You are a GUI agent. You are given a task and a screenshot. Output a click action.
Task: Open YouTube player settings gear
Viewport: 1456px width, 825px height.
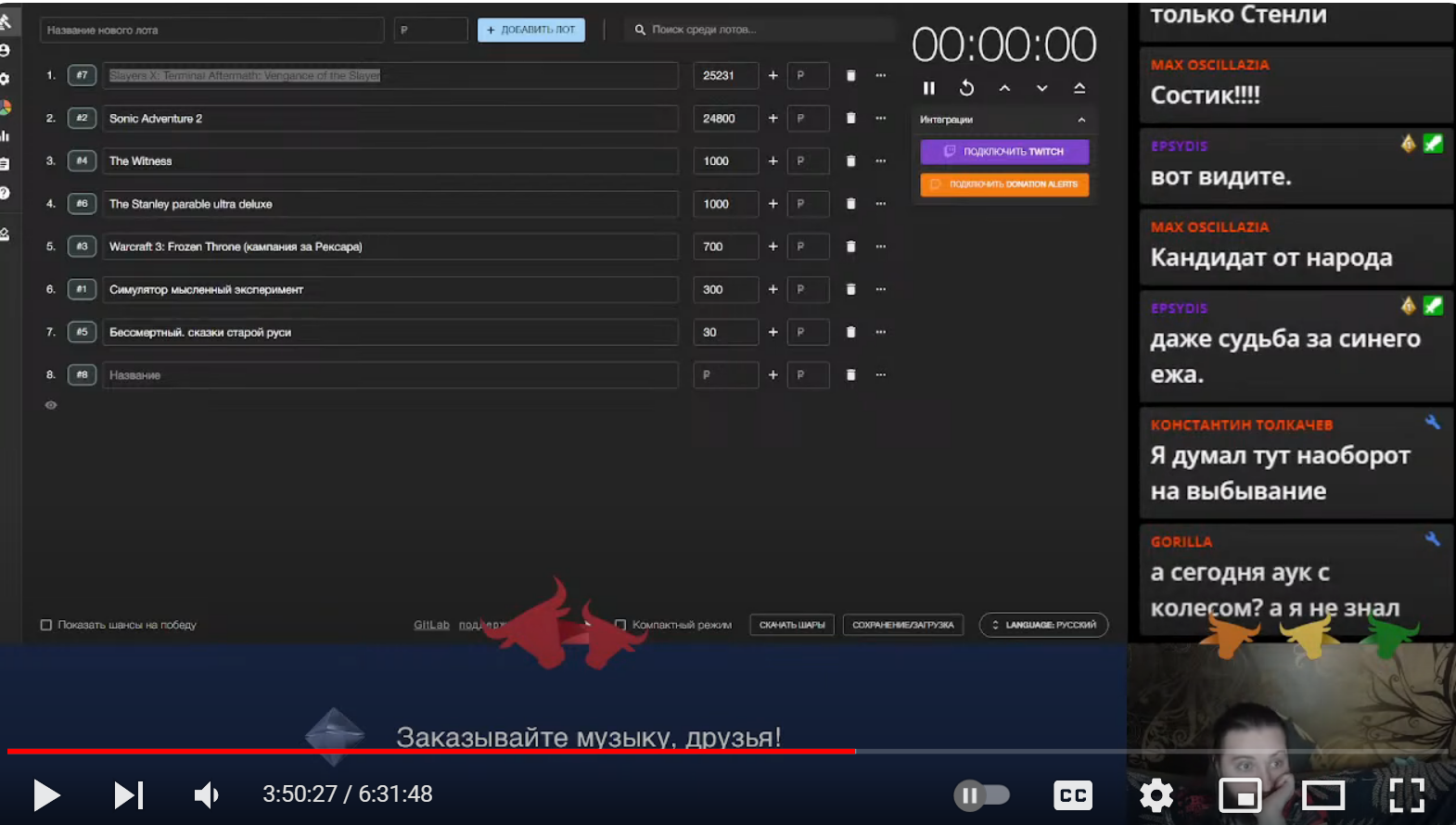(x=1156, y=794)
